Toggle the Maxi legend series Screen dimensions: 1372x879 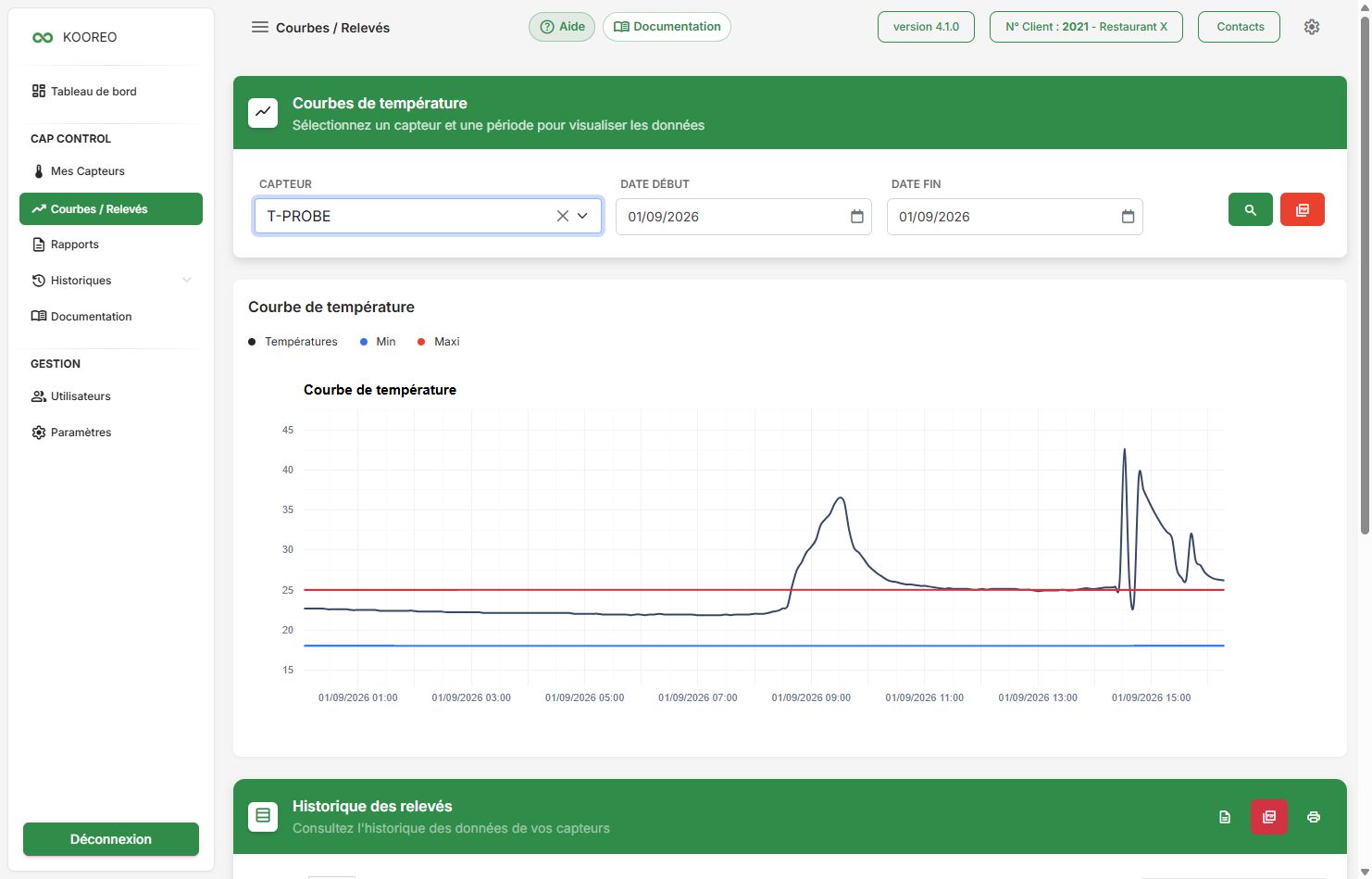tap(439, 342)
